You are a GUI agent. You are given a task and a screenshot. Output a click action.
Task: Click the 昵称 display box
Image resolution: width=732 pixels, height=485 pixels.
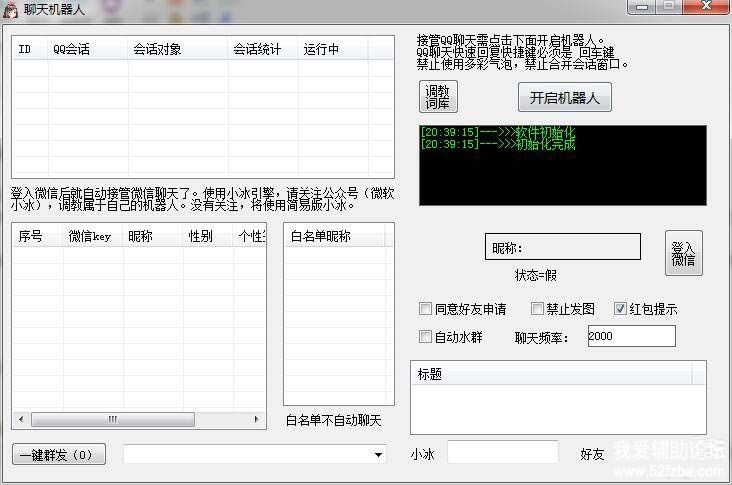pos(562,247)
